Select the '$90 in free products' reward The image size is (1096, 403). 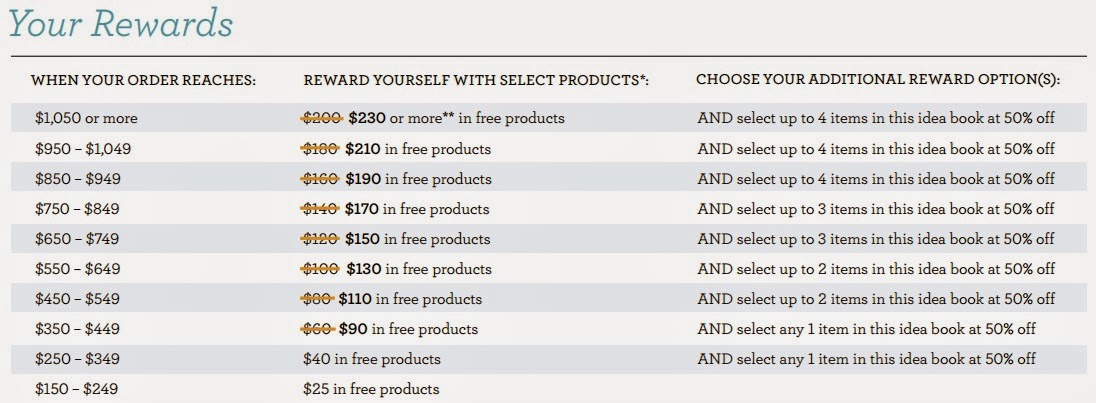coord(408,329)
